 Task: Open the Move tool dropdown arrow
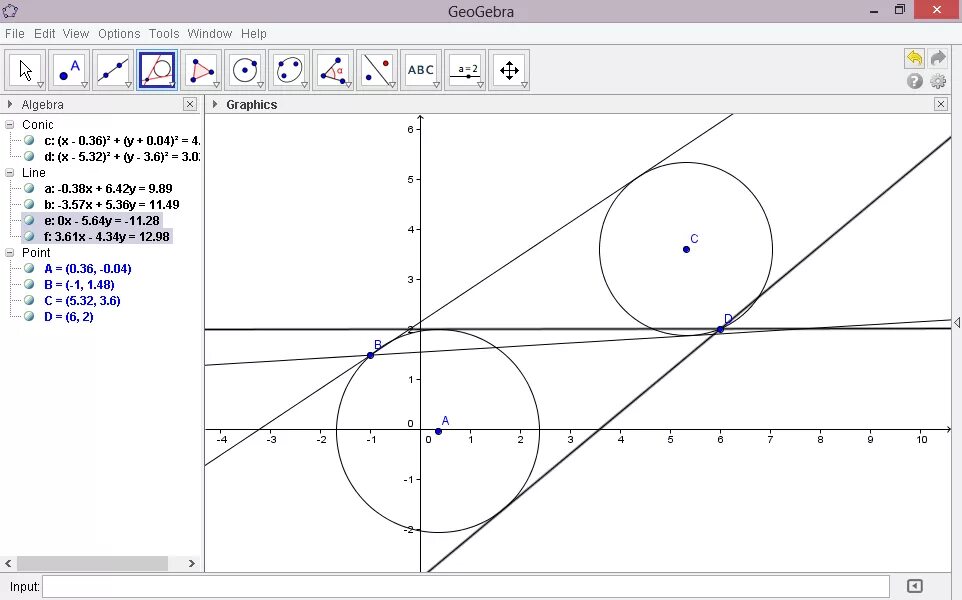pos(40,85)
